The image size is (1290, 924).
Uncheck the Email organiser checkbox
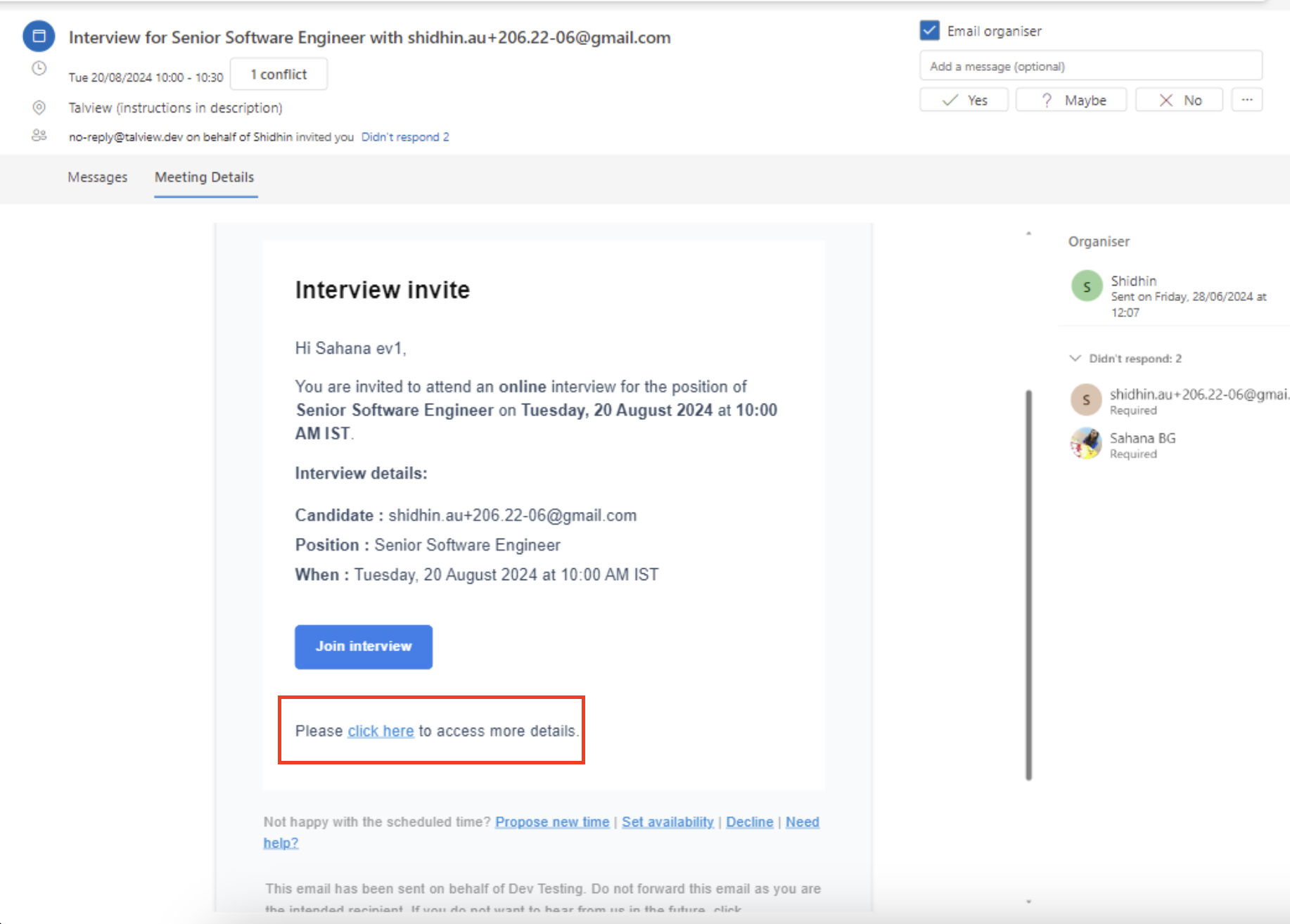[930, 30]
